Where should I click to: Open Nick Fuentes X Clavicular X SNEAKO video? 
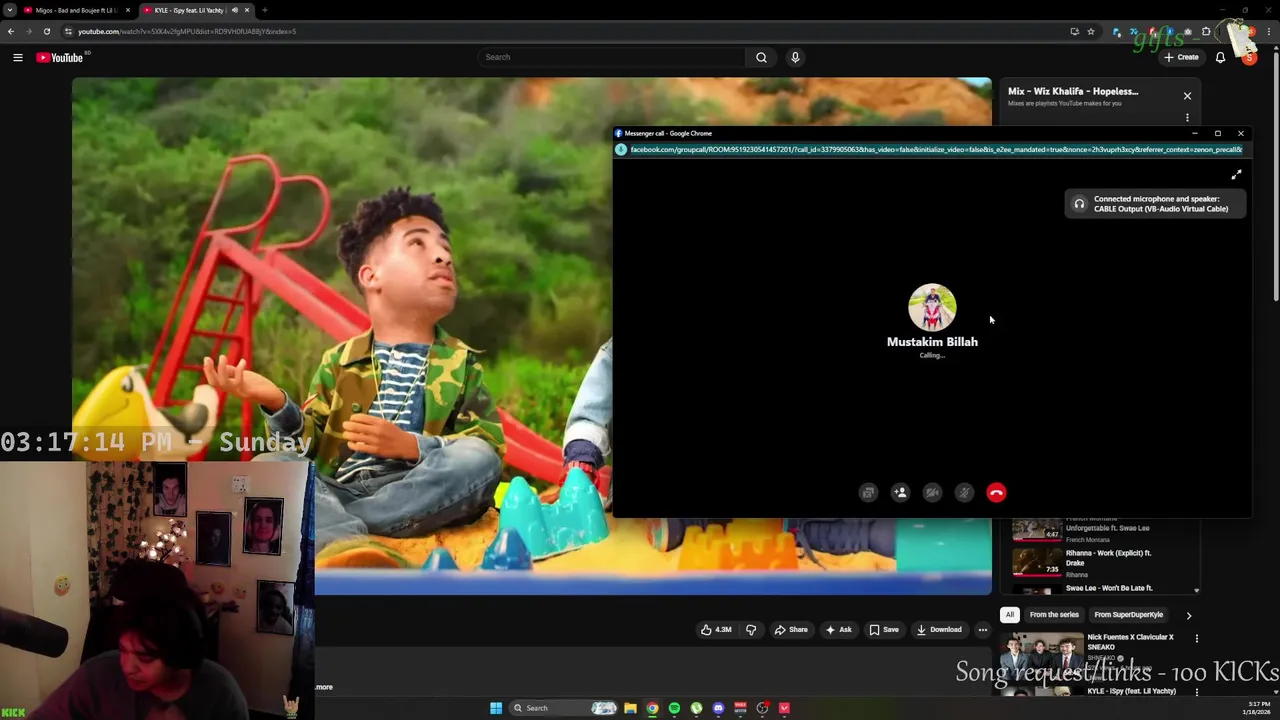coord(1130,642)
